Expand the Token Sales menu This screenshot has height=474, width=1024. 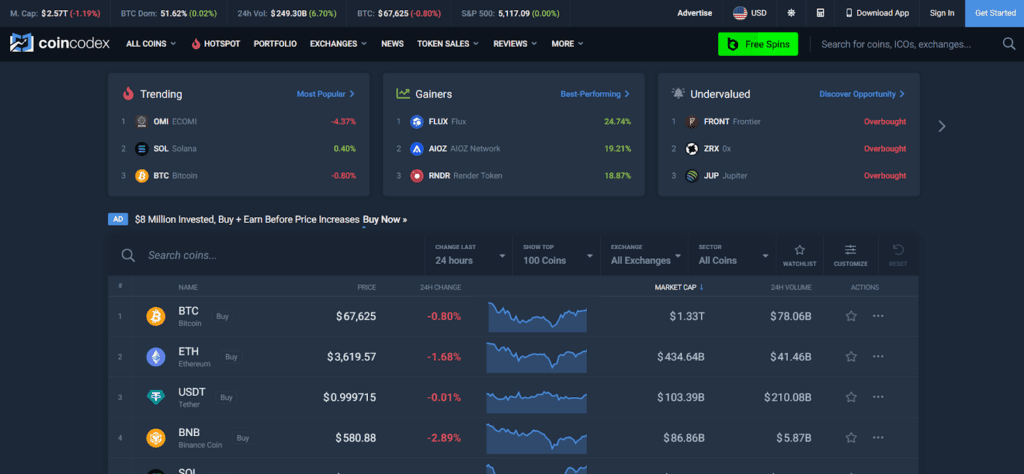(448, 44)
